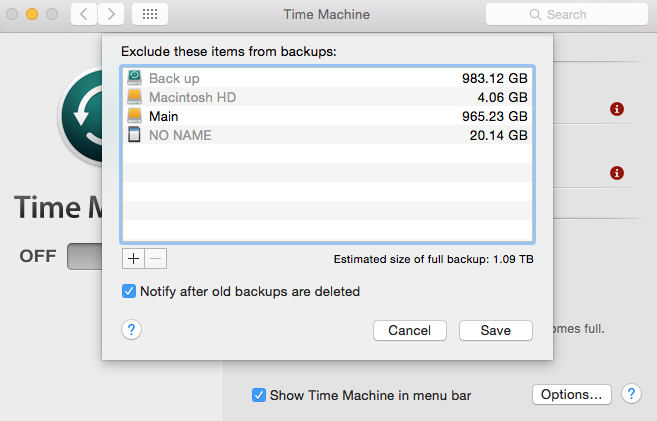Go back with the left arrow

[x=84, y=14]
